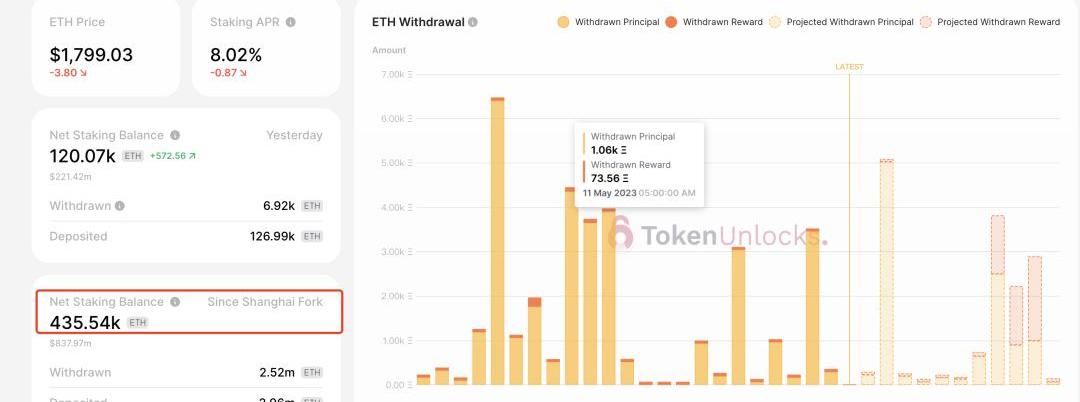Toggle the Withdrawn Reward legend series

point(715,22)
